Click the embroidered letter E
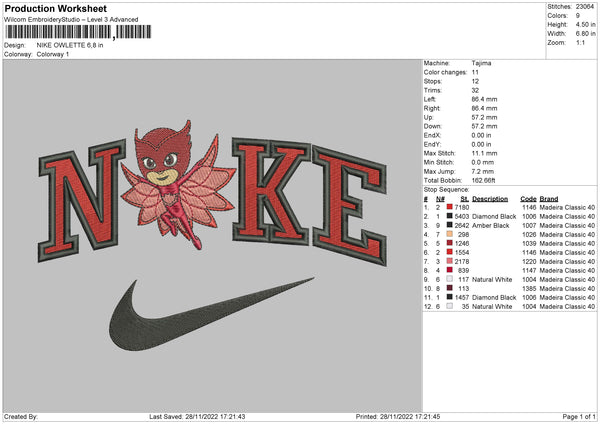 point(350,205)
